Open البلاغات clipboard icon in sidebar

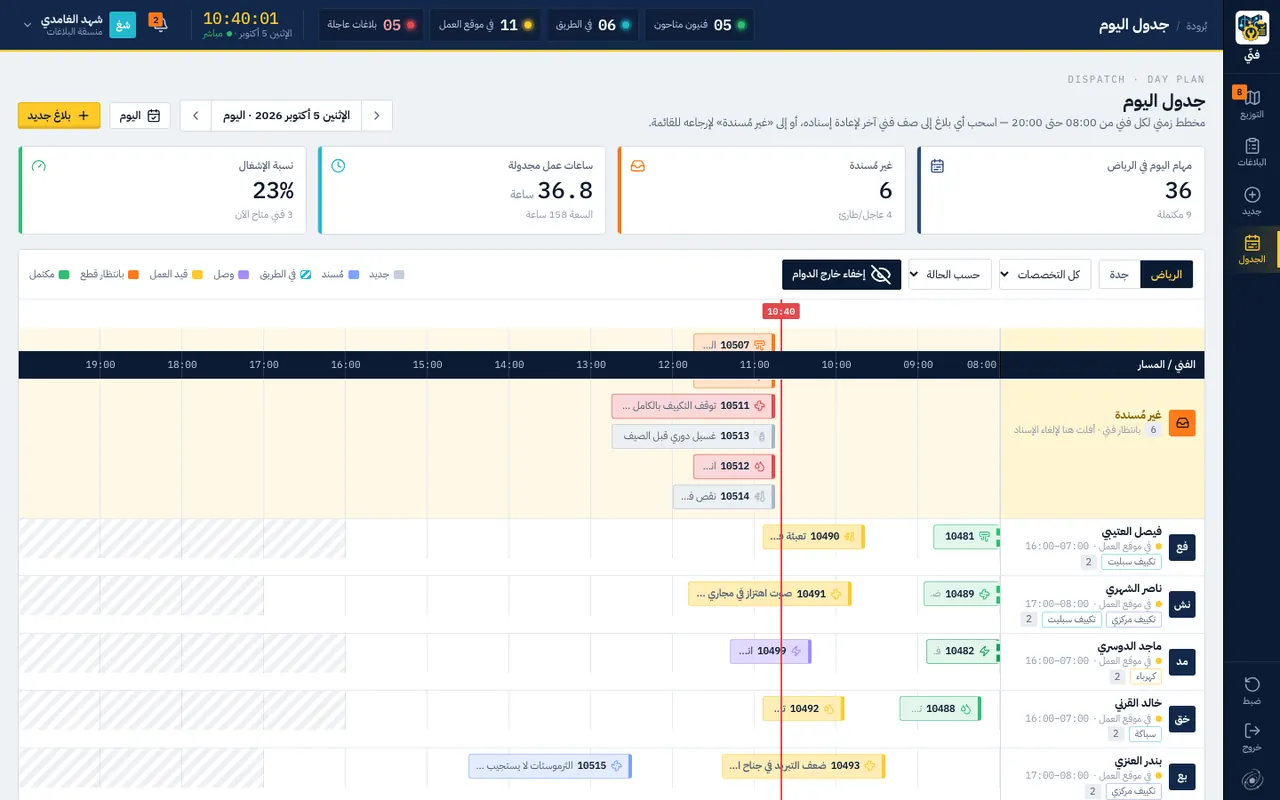click(x=1252, y=146)
